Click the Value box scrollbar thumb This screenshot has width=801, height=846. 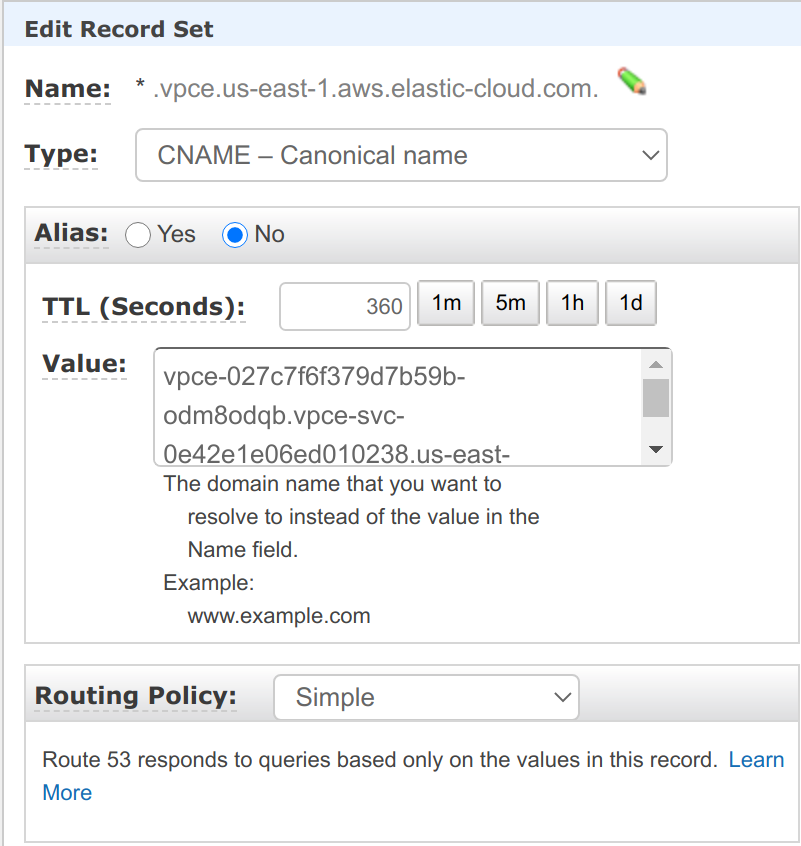(656, 397)
